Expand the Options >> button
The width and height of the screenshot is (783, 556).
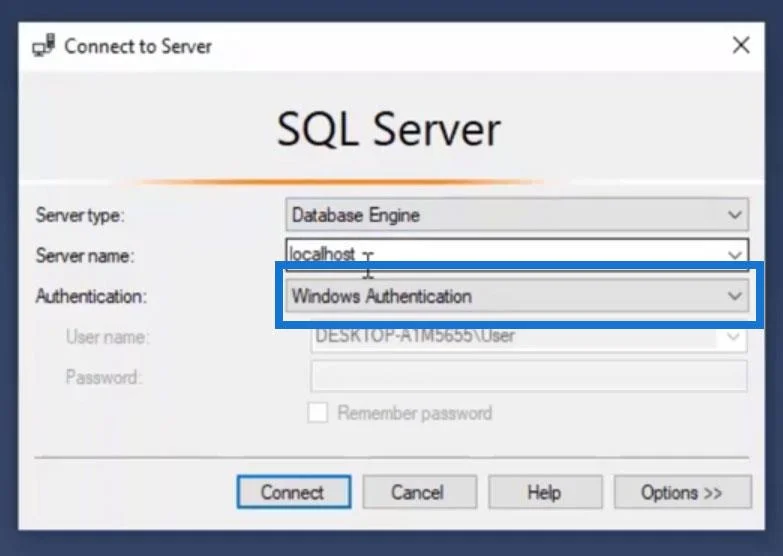(682, 492)
